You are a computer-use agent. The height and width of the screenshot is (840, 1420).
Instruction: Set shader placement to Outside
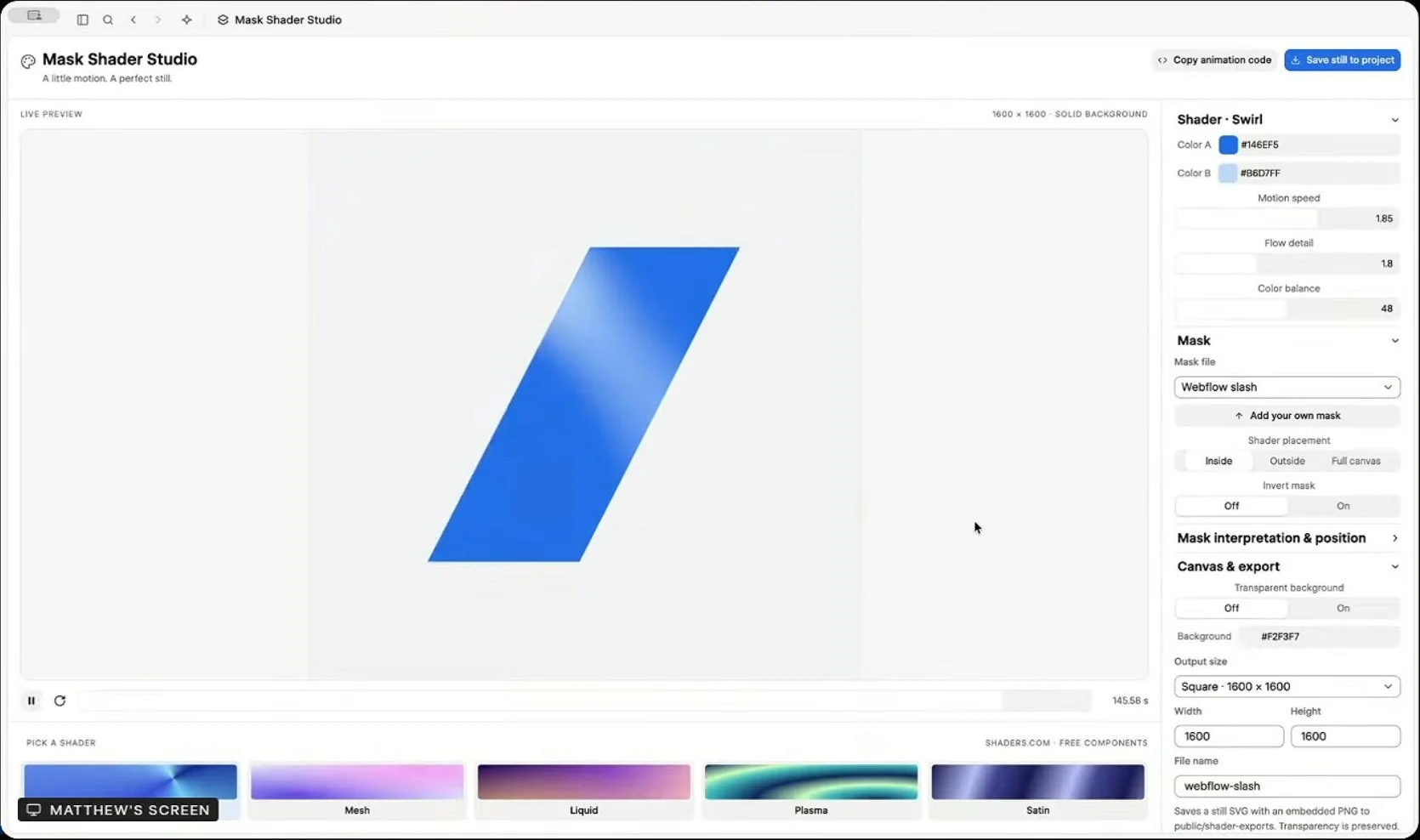pos(1287,461)
